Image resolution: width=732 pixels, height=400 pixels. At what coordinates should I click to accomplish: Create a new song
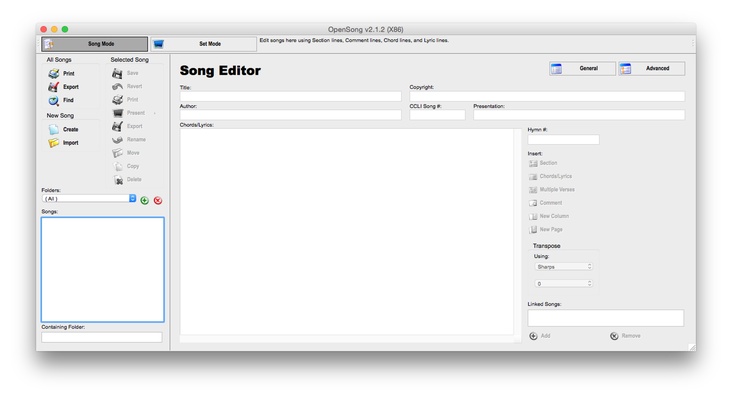tap(63, 129)
